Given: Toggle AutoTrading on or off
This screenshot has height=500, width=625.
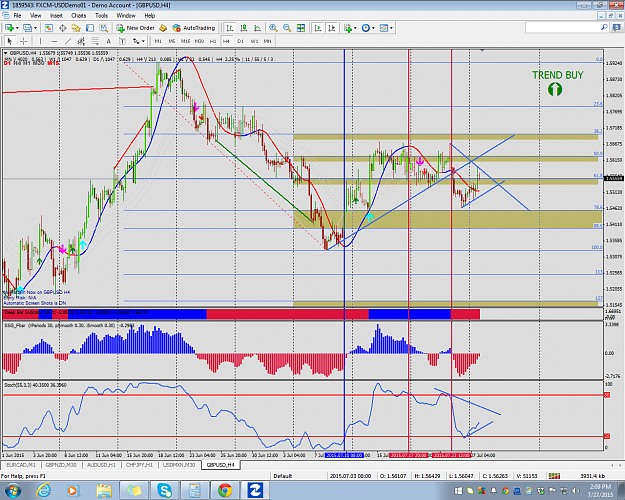Looking at the screenshot, I should click(x=194, y=28).
